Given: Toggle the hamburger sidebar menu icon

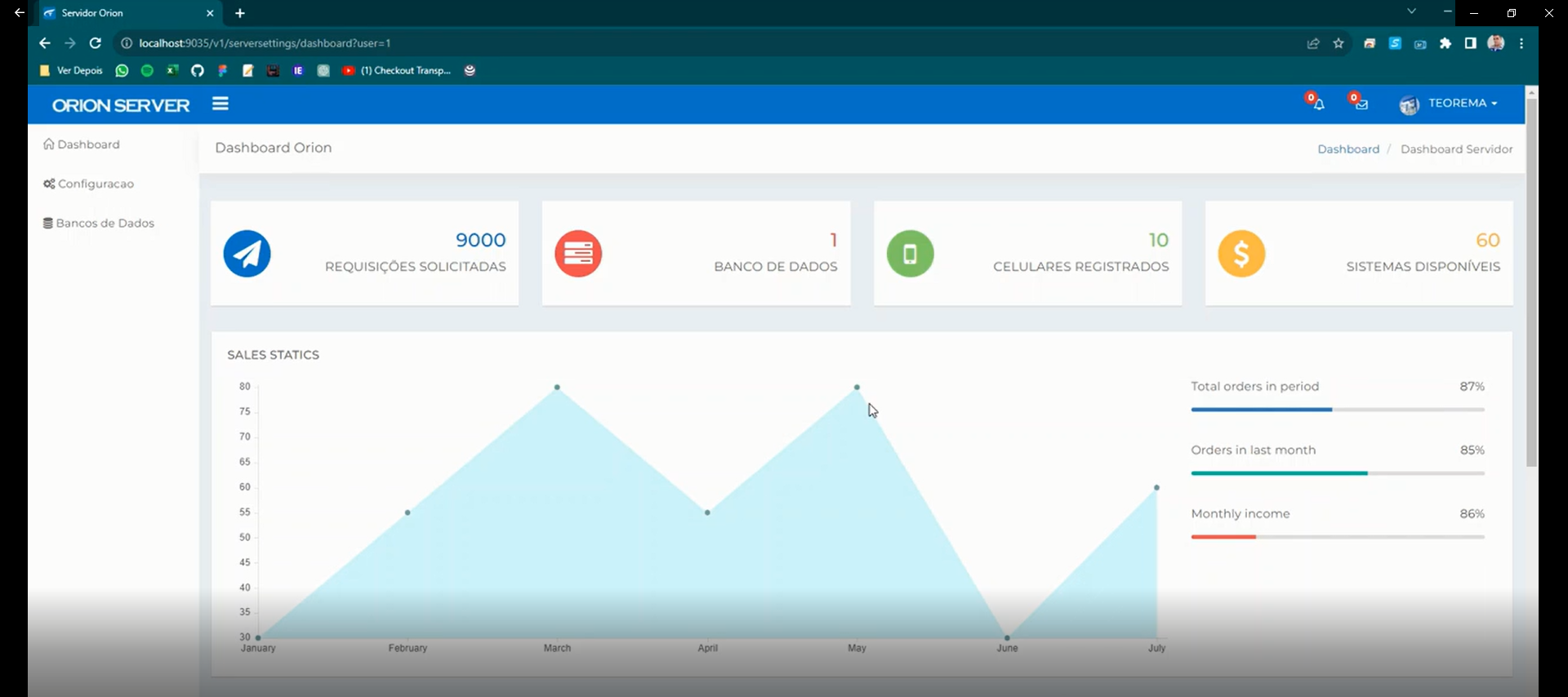Looking at the screenshot, I should point(220,104).
